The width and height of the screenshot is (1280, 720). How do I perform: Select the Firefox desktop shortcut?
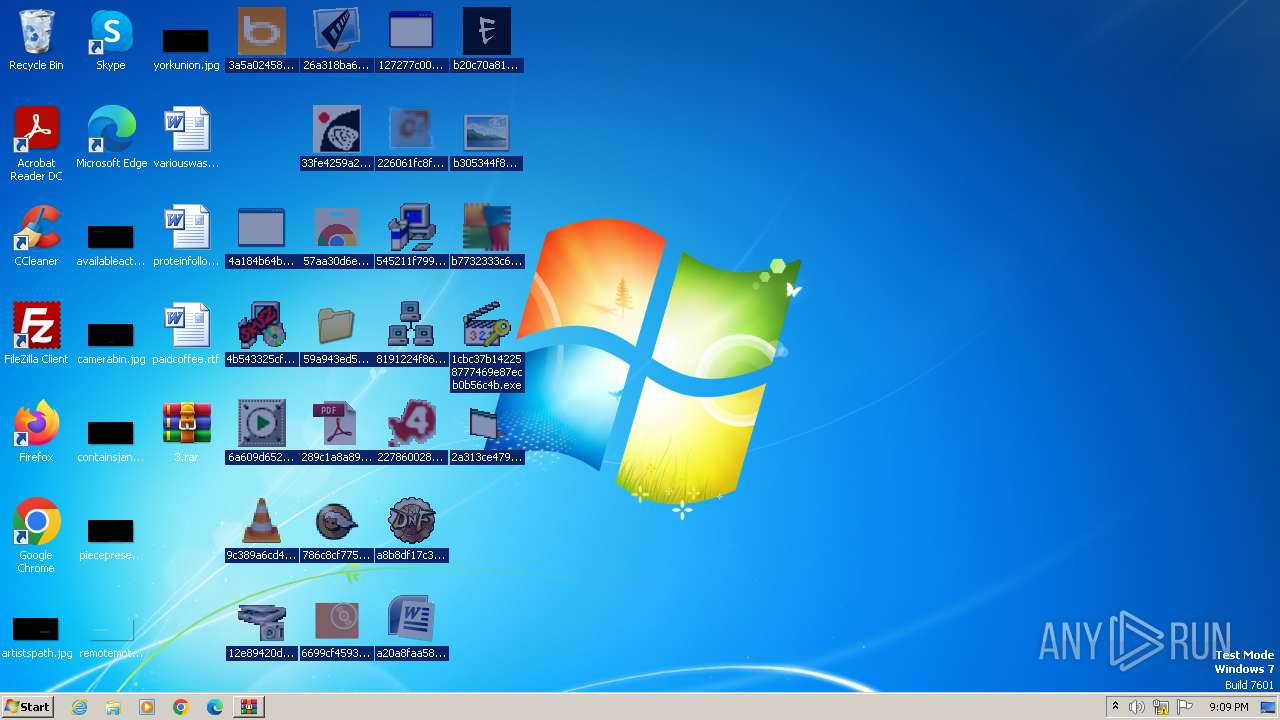(36, 424)
